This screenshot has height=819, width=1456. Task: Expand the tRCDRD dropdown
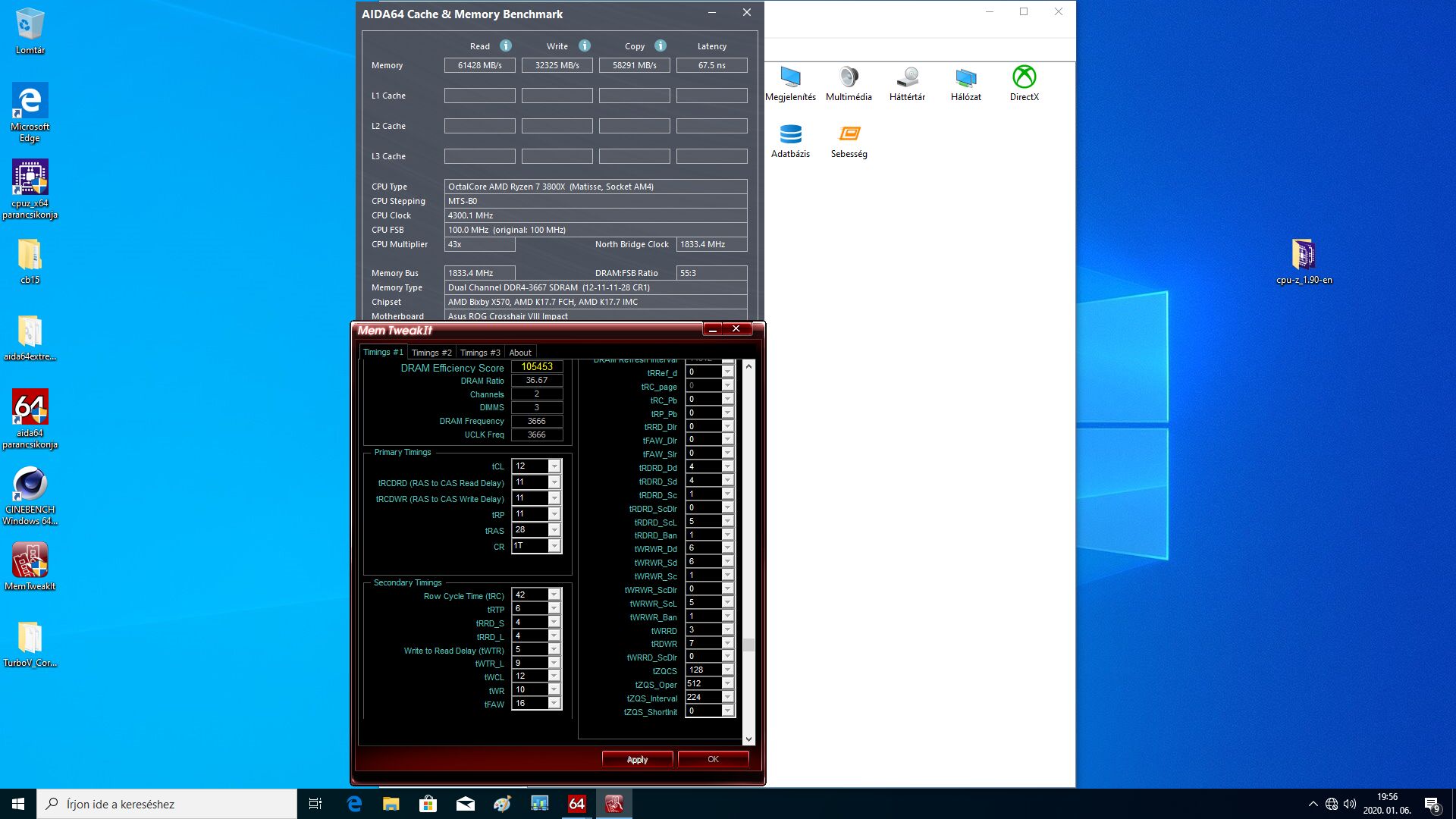[x=554, y=482]
